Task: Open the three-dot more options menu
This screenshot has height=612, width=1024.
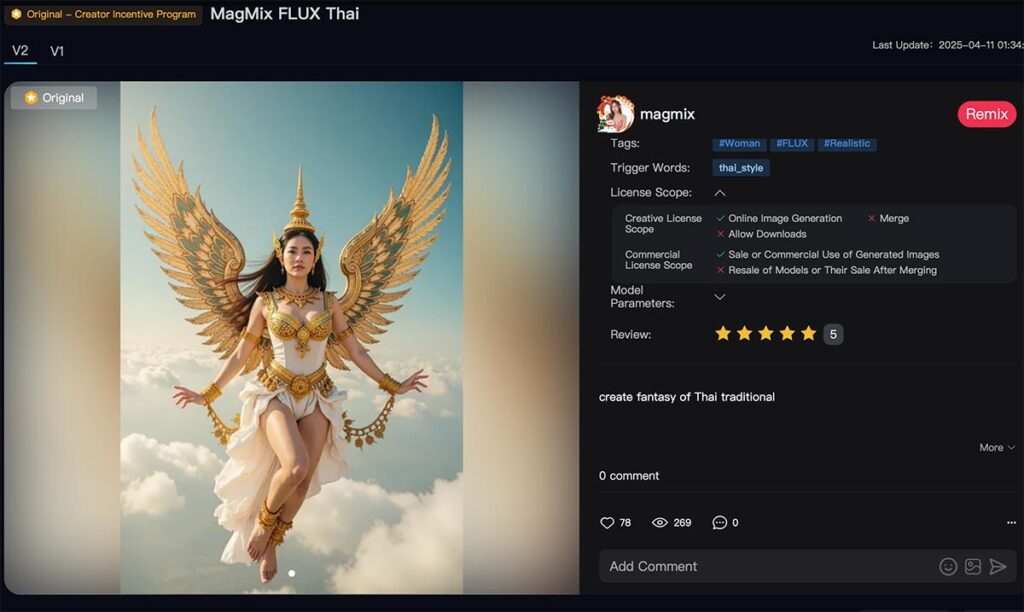Action: point(1011,523)
